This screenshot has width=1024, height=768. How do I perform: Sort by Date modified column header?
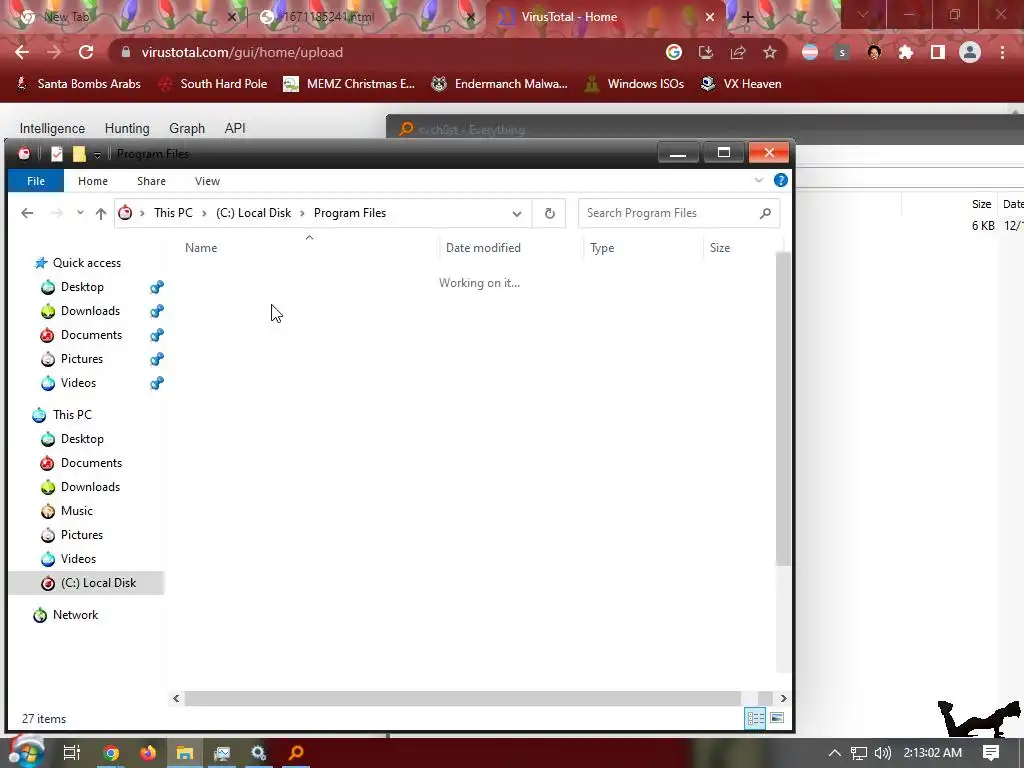[x=483, y=248]
